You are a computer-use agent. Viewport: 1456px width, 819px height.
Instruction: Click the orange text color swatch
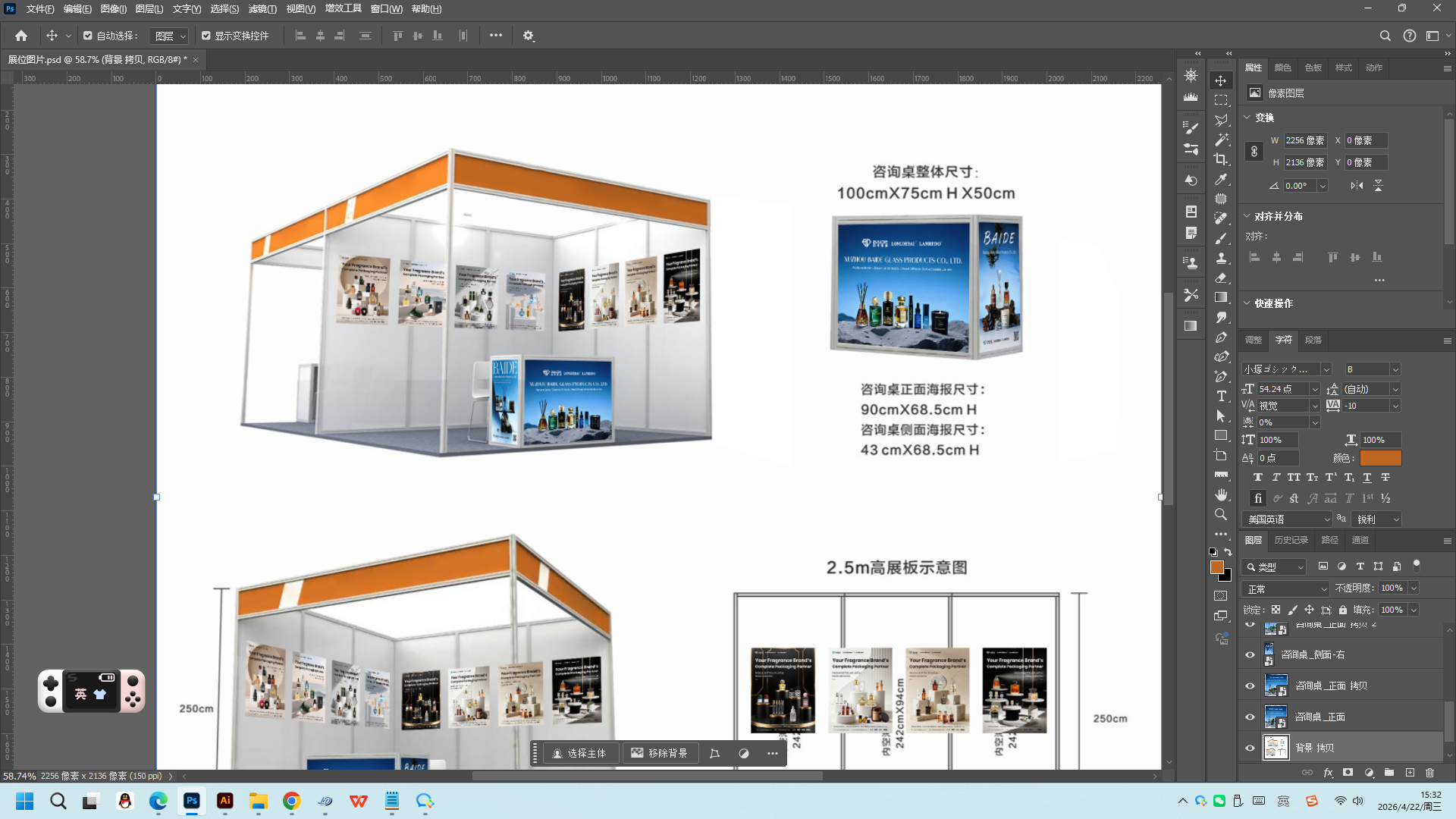[1380, 458]
